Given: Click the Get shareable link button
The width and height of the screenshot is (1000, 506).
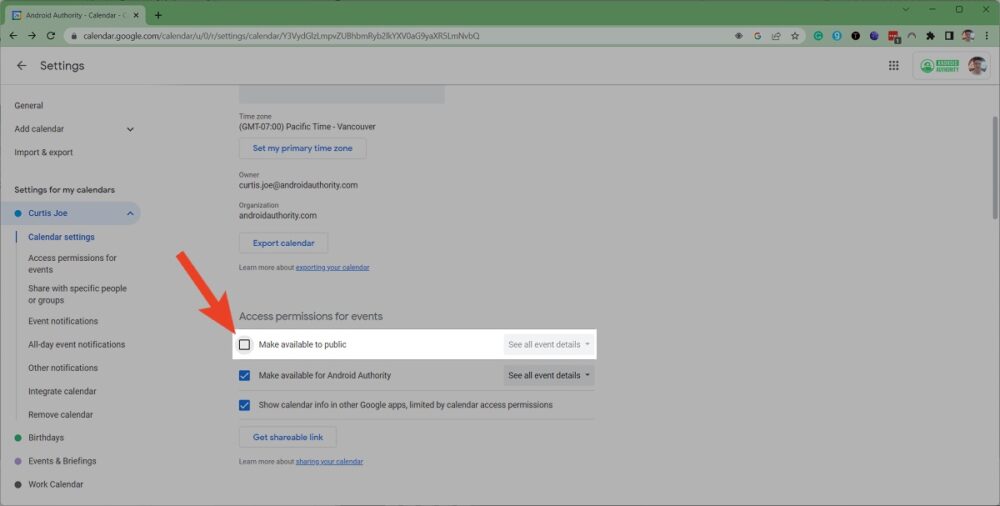Looking at the screenshot, I should tap(288, 437).
